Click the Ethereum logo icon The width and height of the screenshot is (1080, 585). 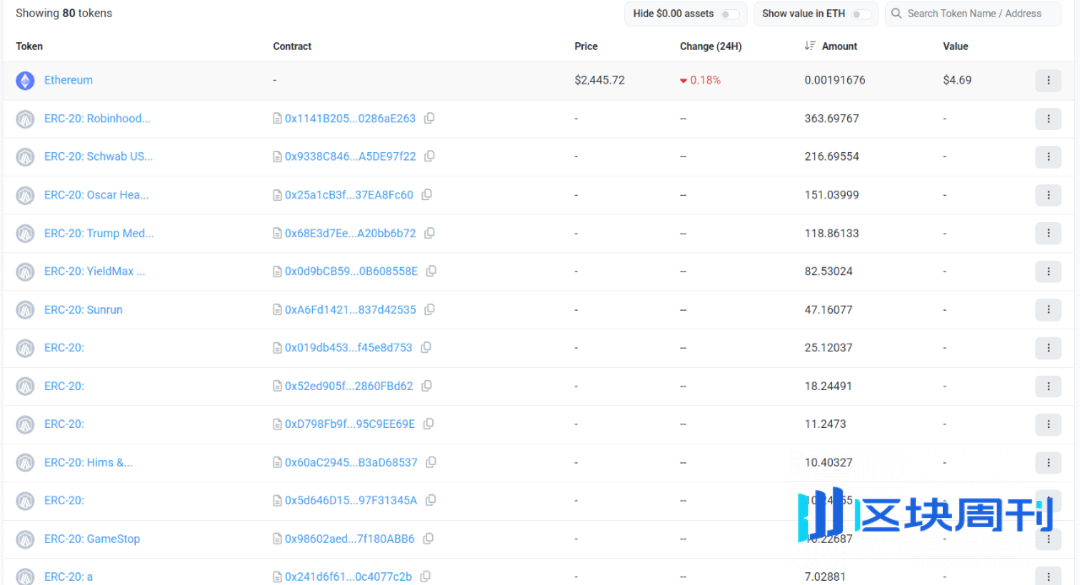25,81
